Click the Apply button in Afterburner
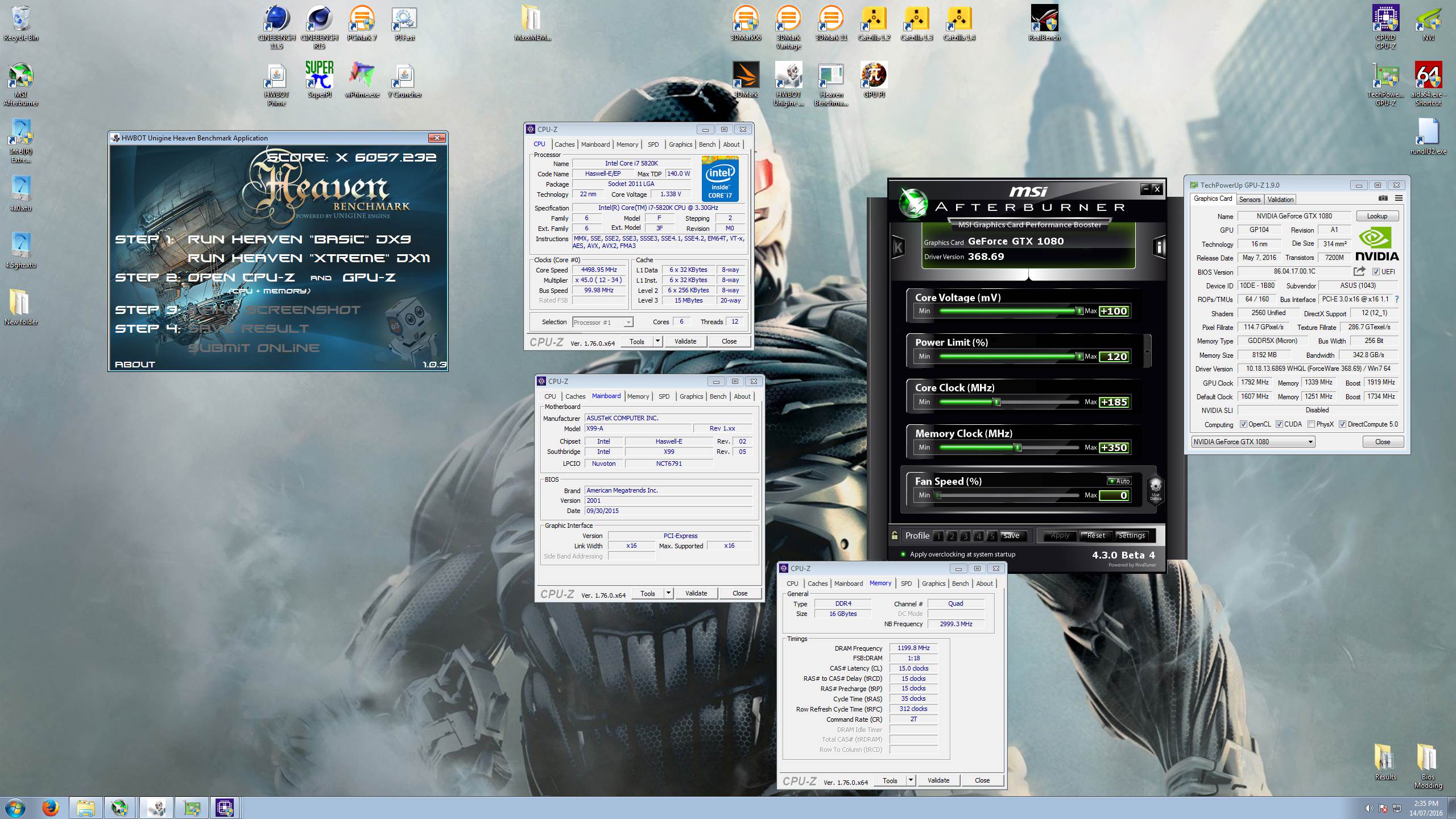Viewport: 1456px width, 819px height. [1060, 535]
